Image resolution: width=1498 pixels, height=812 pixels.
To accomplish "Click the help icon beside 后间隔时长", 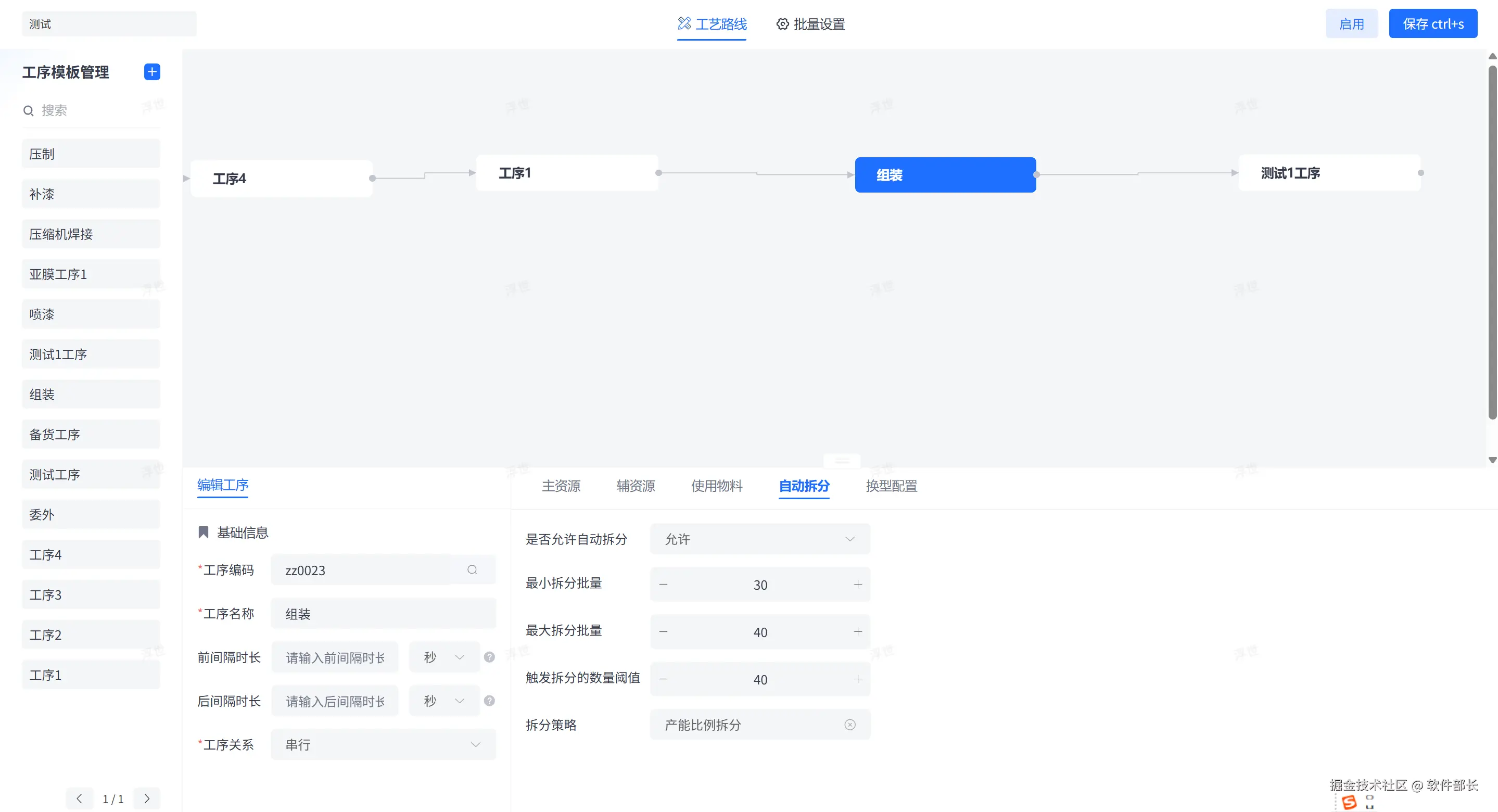I will point(489,700).
